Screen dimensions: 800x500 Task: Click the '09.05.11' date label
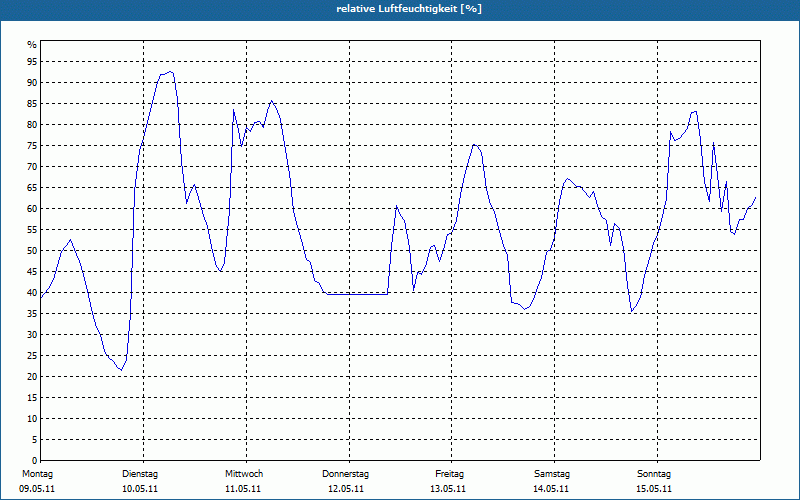(37, 489)
